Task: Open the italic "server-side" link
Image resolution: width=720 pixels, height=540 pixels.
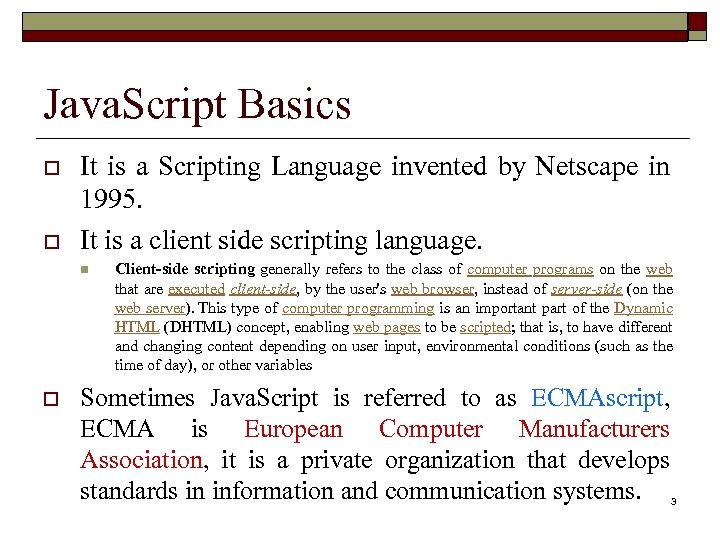Action: point(586,289)
